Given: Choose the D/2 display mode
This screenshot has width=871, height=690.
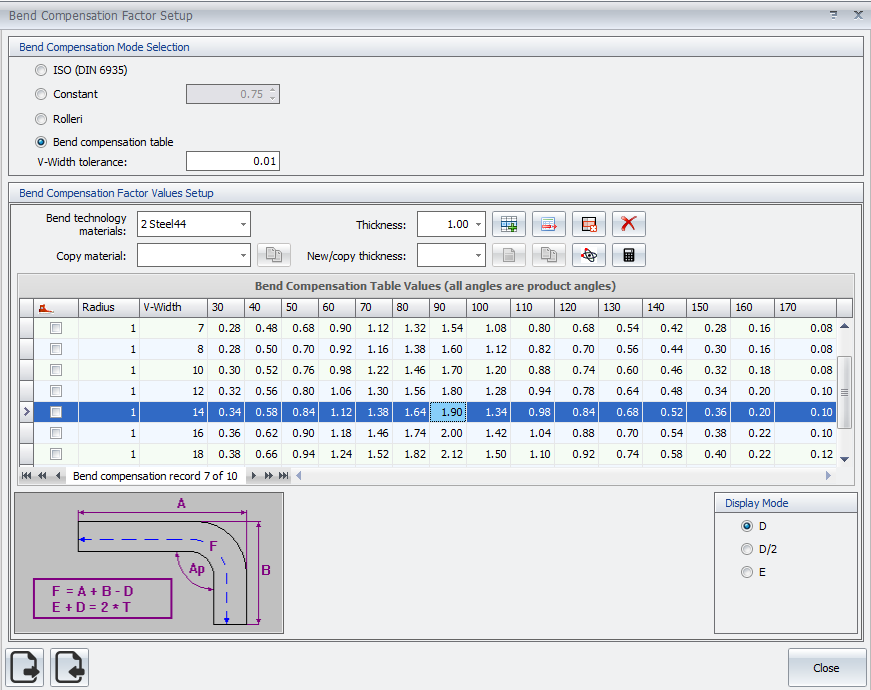Looking at the screenshot, I should 747,549.
